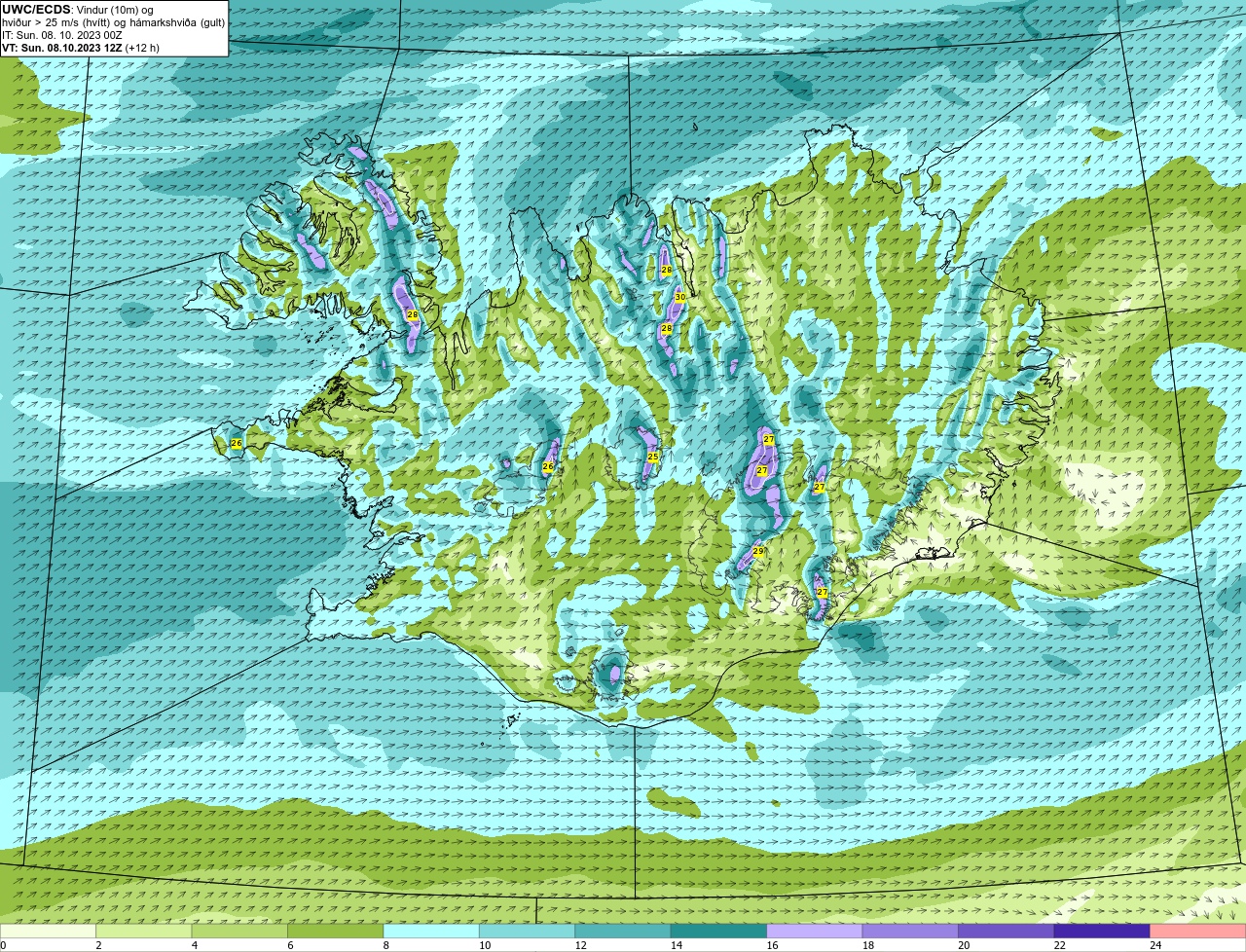The width and height of the screenshot is (1246, 952).
Task: Pick the 4–6 m/s legend swatch
Action: pos(240,932)
